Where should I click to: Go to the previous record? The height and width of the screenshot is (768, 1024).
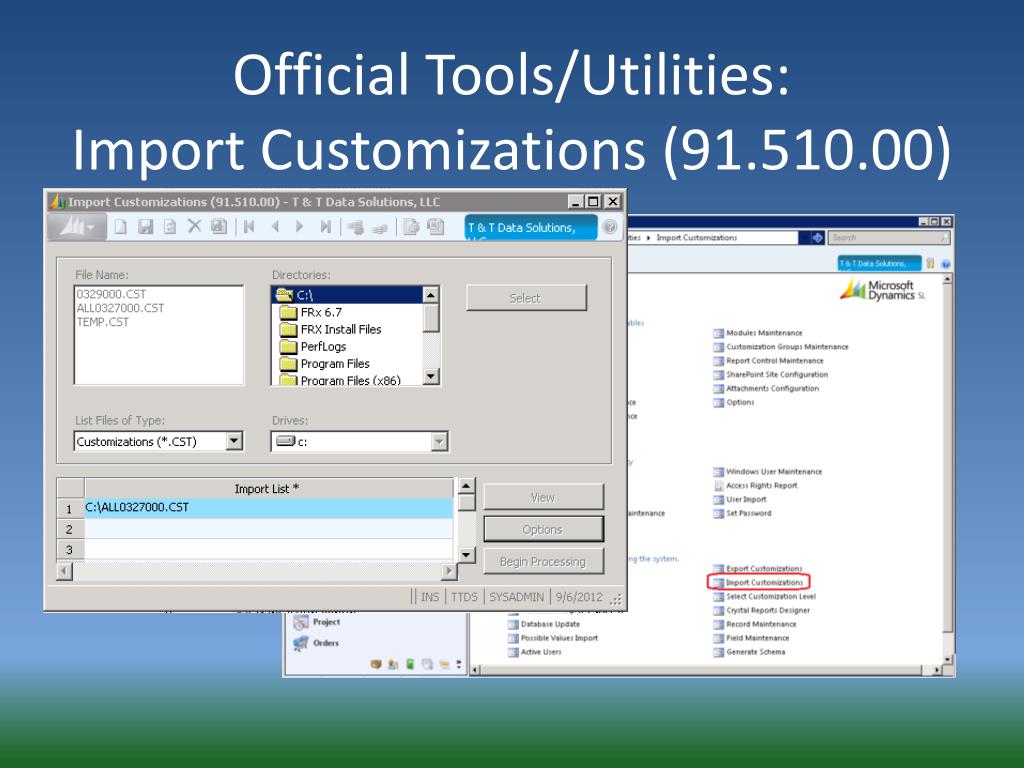[x=275, y=227]
